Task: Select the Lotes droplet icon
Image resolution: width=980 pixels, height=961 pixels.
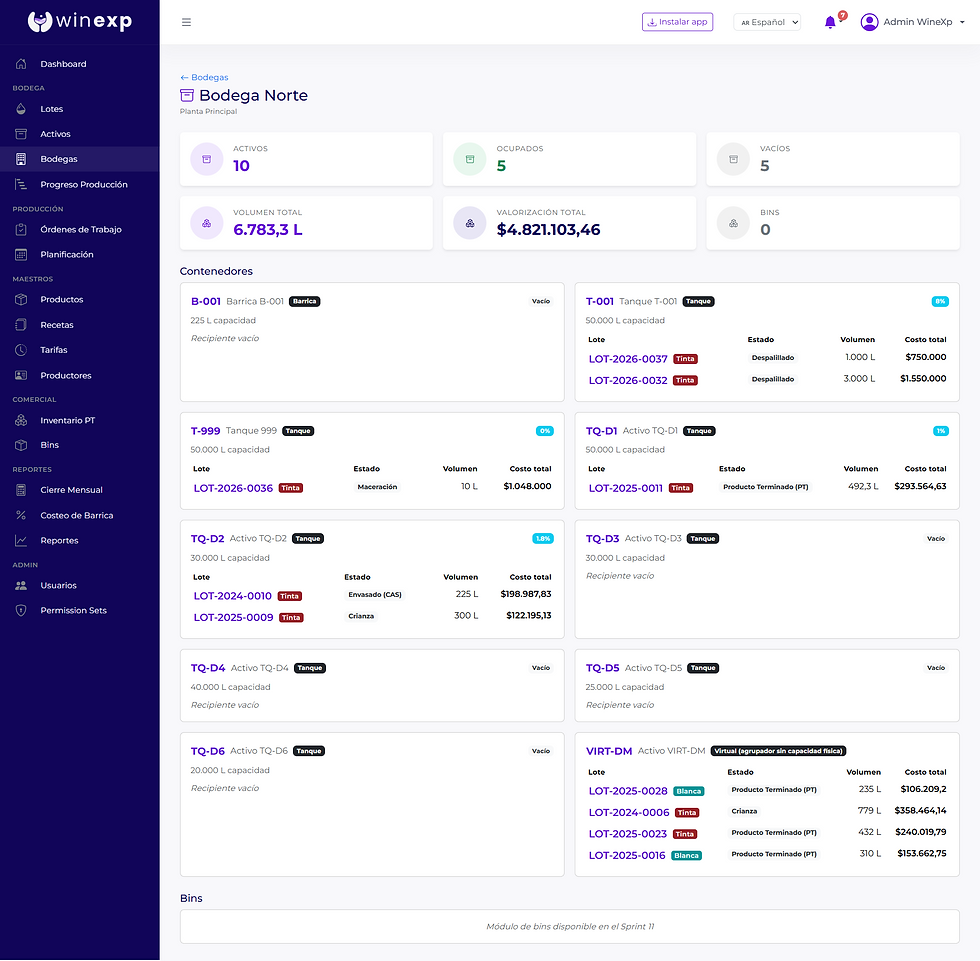Action: click(21, 109)
